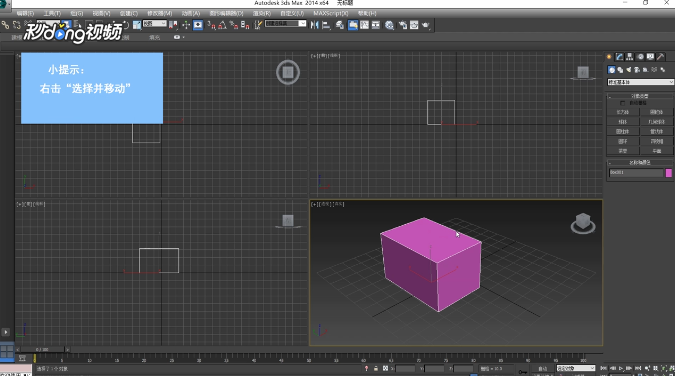Toggle the Graphite ribbon display button

coord(353,25)
